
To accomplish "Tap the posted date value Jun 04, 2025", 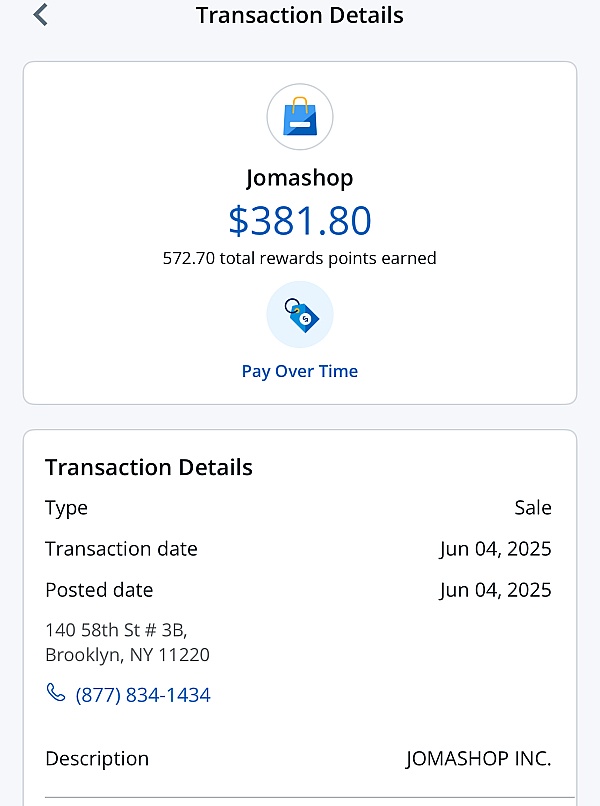I will (x=495, y=590).
